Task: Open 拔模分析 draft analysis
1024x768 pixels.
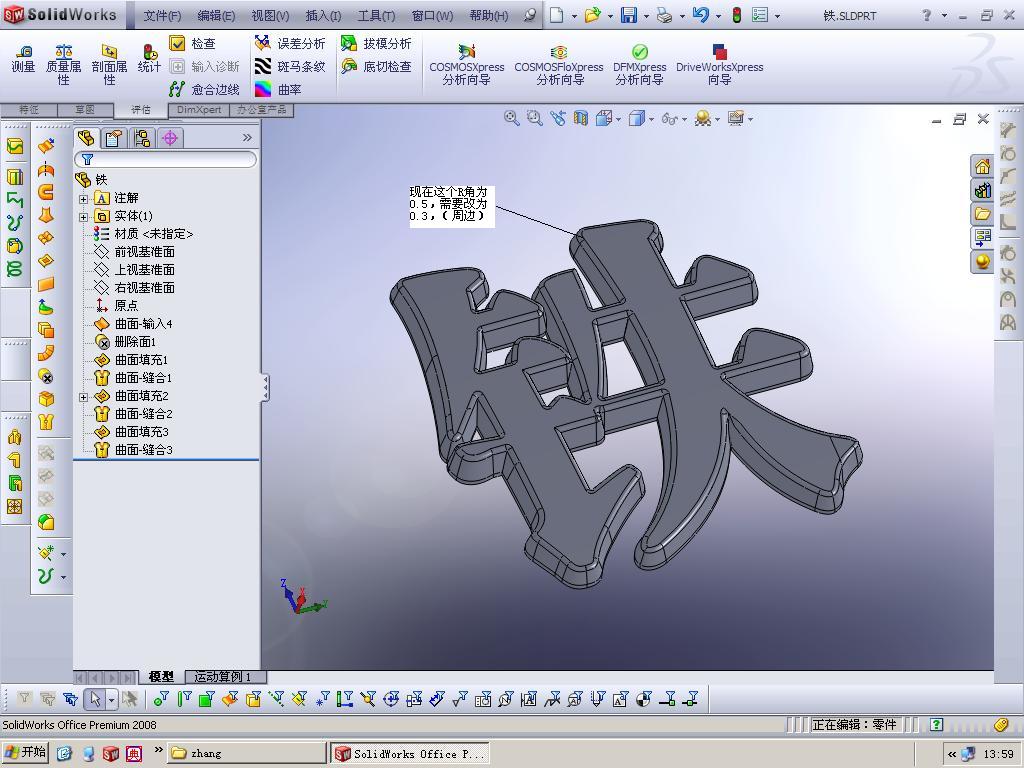Action: [376, 43]
